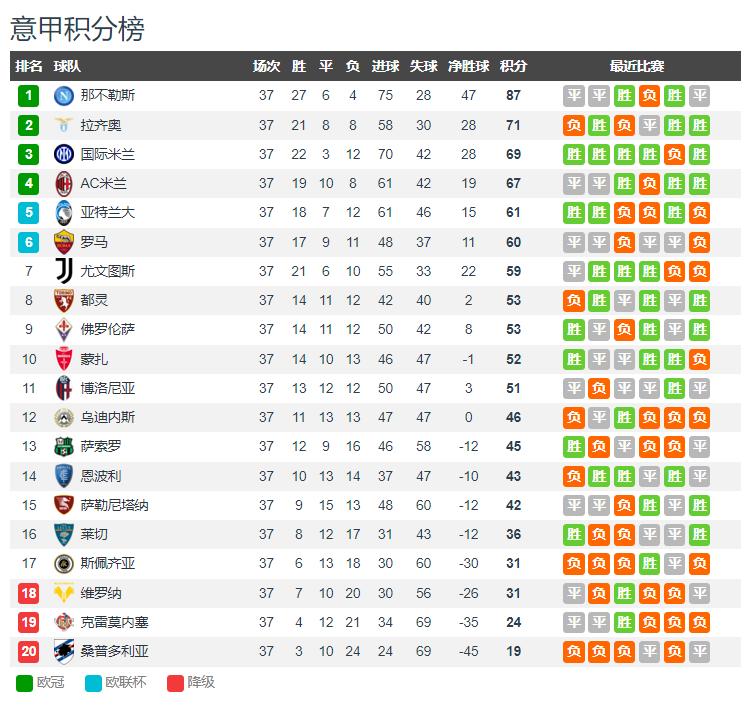This screenshot has width=752, height=714.
Task: Click the red 降级 legend swatch
Action: point(175,683)
